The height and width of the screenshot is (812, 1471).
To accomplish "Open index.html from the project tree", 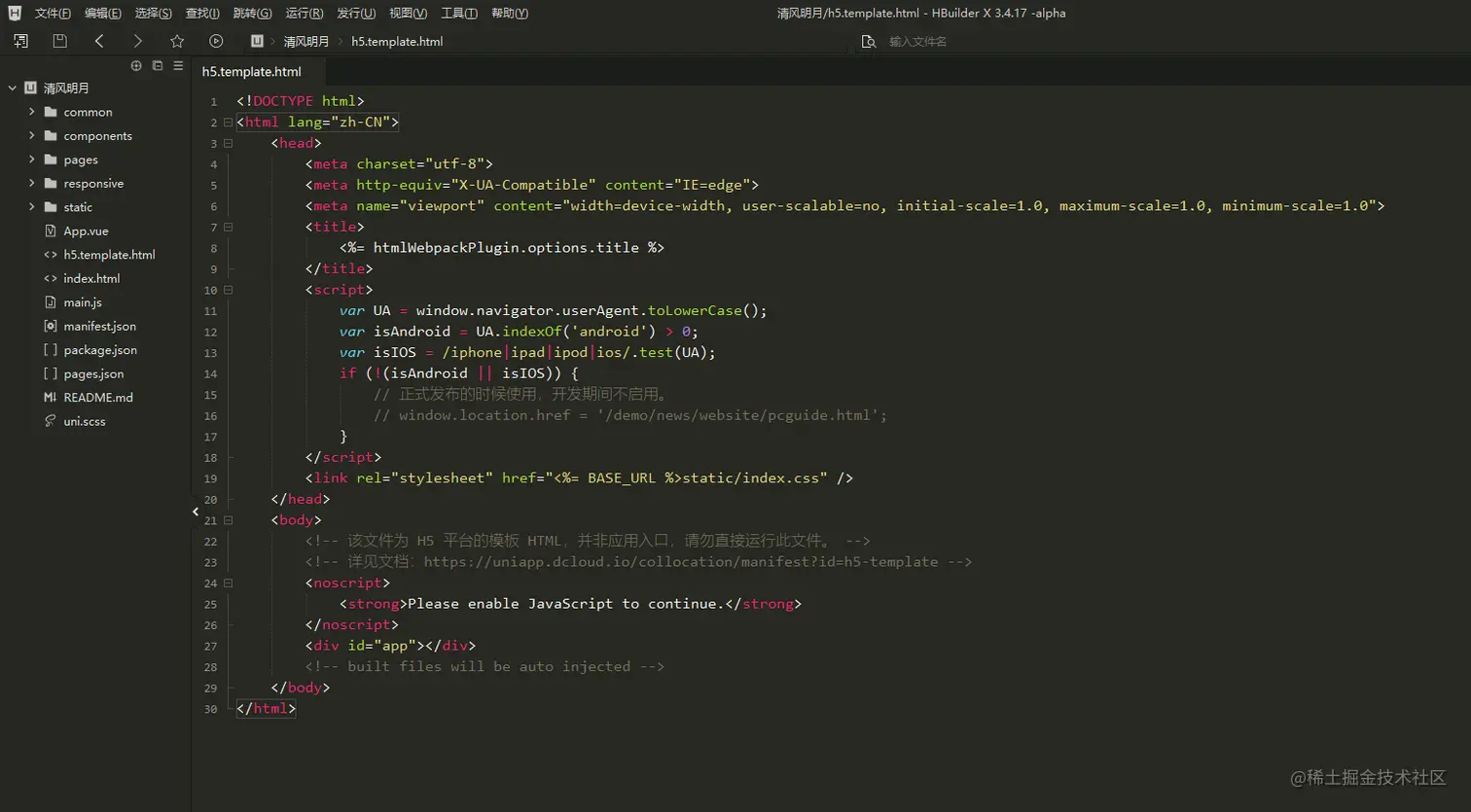I will pyautogui.click(x=91, y=278).
